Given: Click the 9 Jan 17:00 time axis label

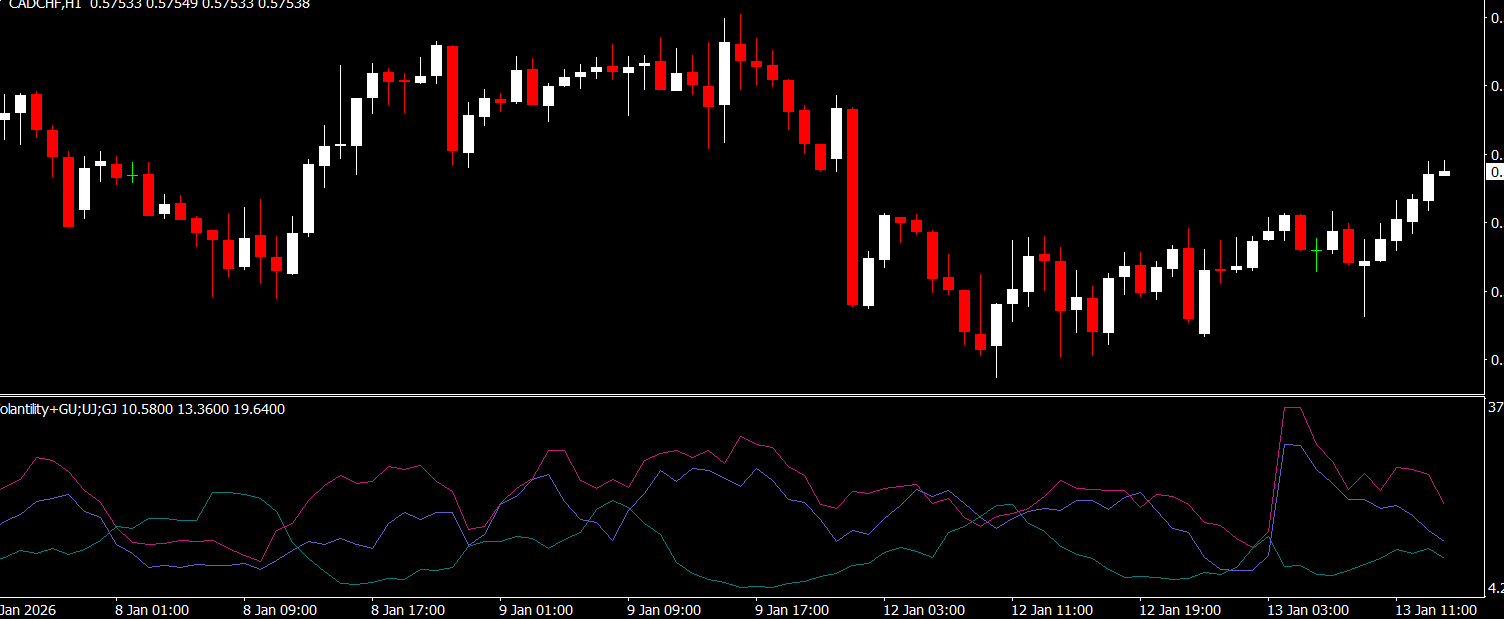Looking at the screenshot, I should [792, 609].
